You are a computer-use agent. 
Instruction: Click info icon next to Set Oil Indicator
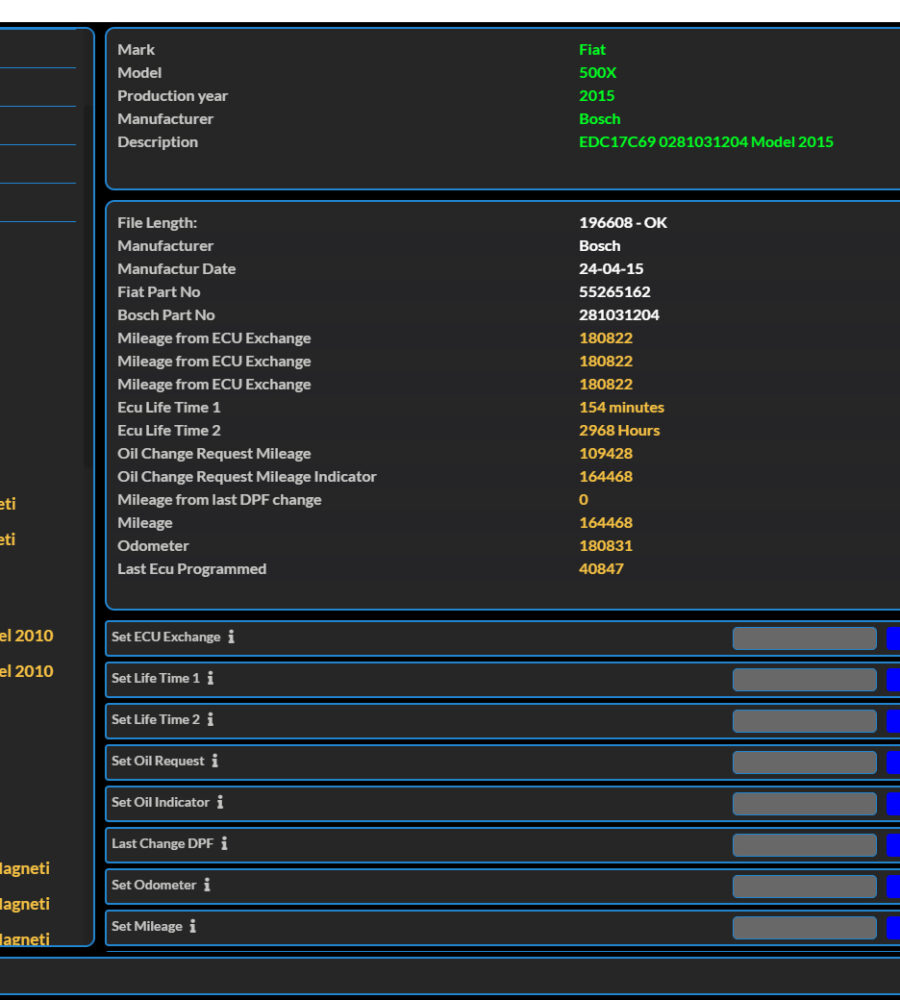tap(220, 802)
